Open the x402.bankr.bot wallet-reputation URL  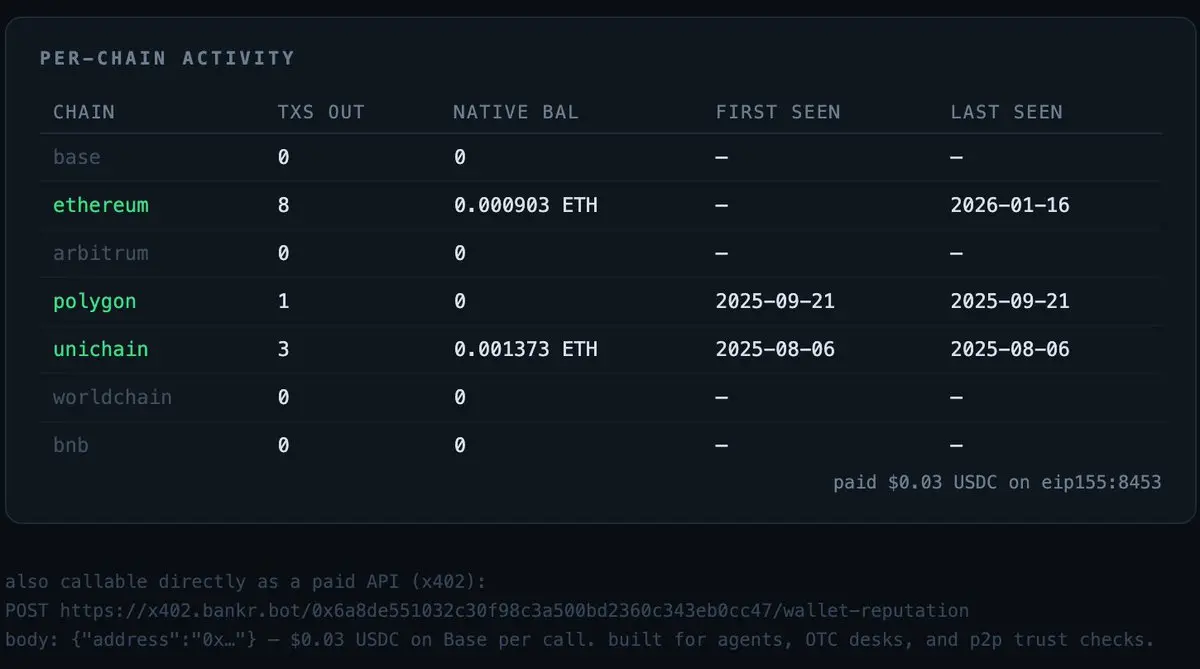pyautogui.click(x=514, y=610)
